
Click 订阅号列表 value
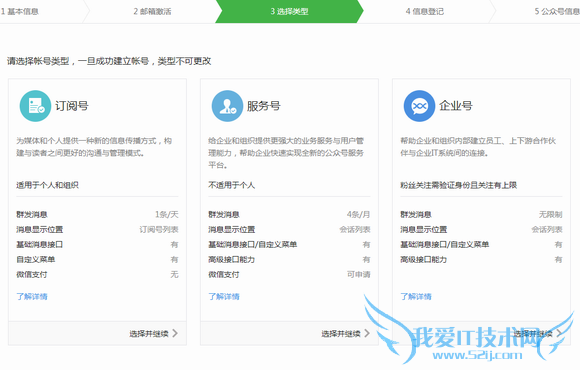click(x=159, y=229)
